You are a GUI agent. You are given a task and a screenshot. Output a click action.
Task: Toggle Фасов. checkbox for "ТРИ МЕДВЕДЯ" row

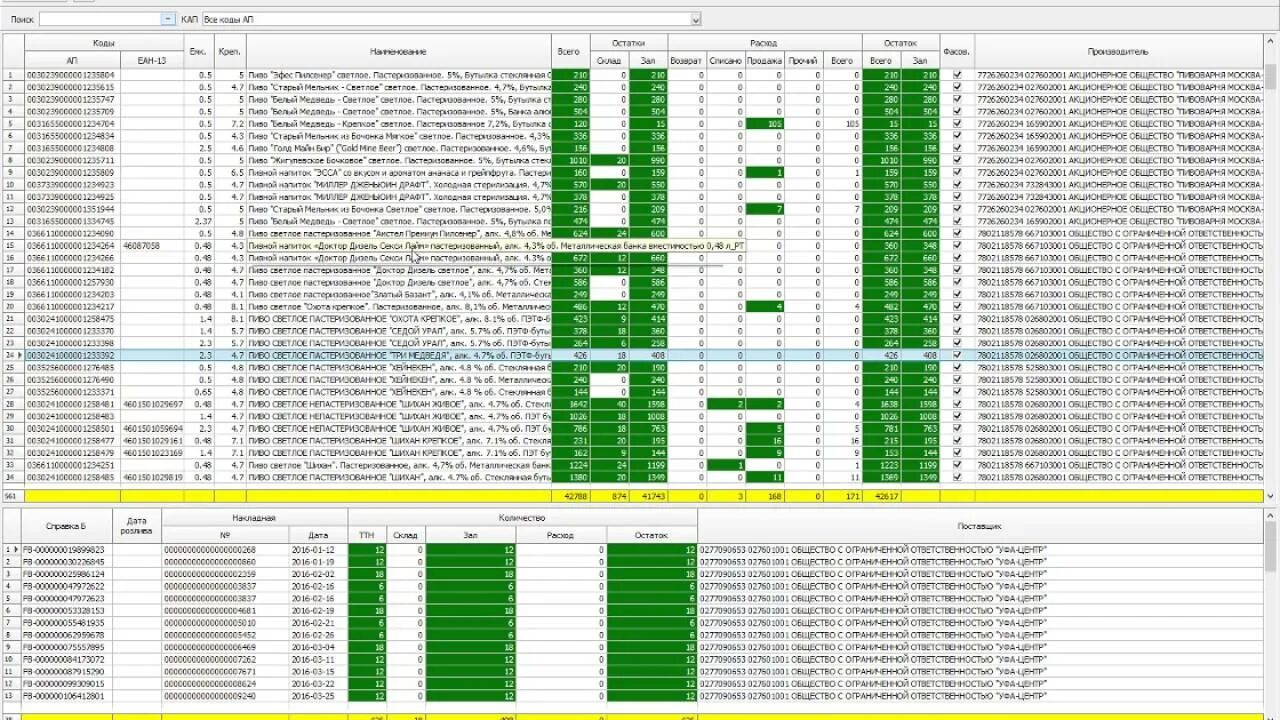[958, 355]
